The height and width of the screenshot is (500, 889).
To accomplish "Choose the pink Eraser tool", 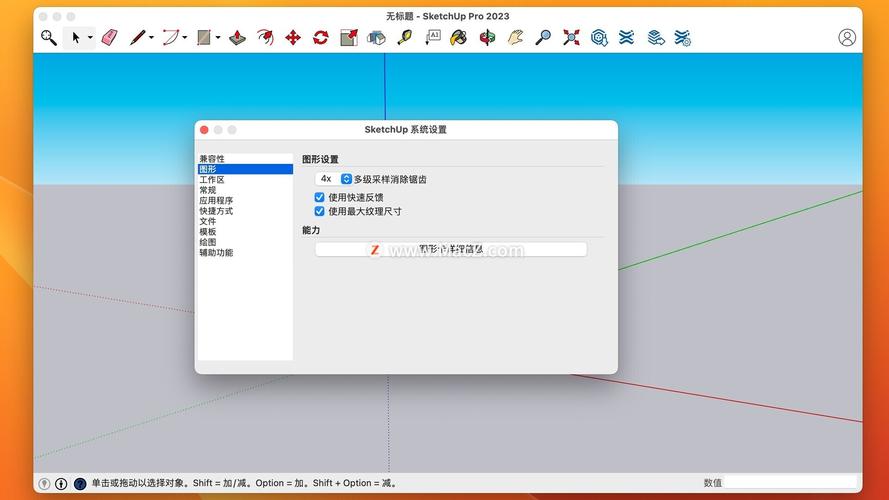I will 109,38.
